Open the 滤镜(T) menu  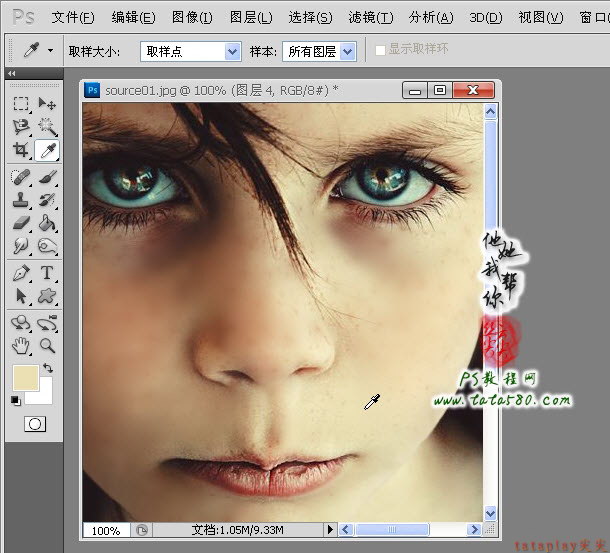[371, 18]
